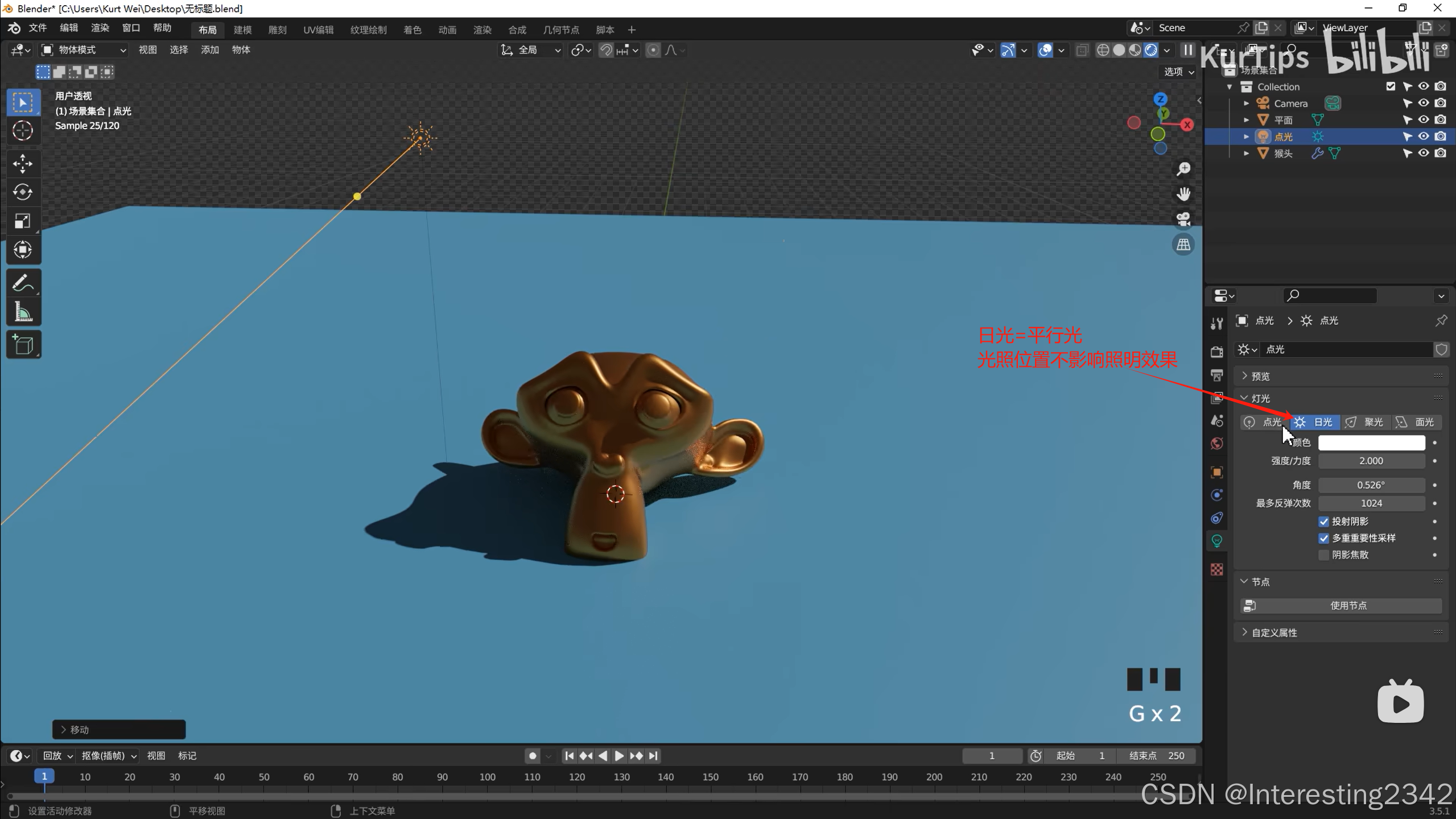This screenshot has height=819, width=1456.
Task: Select the 聚光 light type
Action: (x=1366, y=422)
